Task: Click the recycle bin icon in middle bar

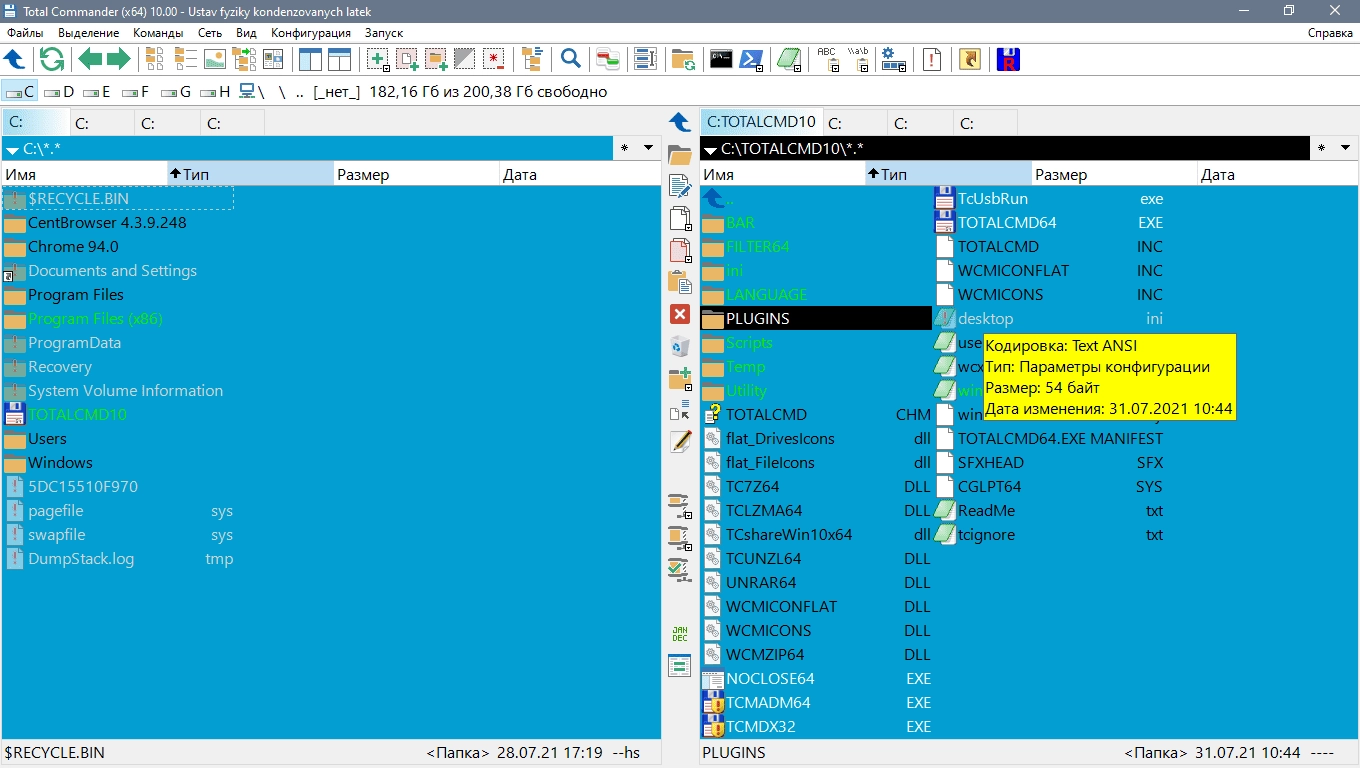Action: coord(680,346)
